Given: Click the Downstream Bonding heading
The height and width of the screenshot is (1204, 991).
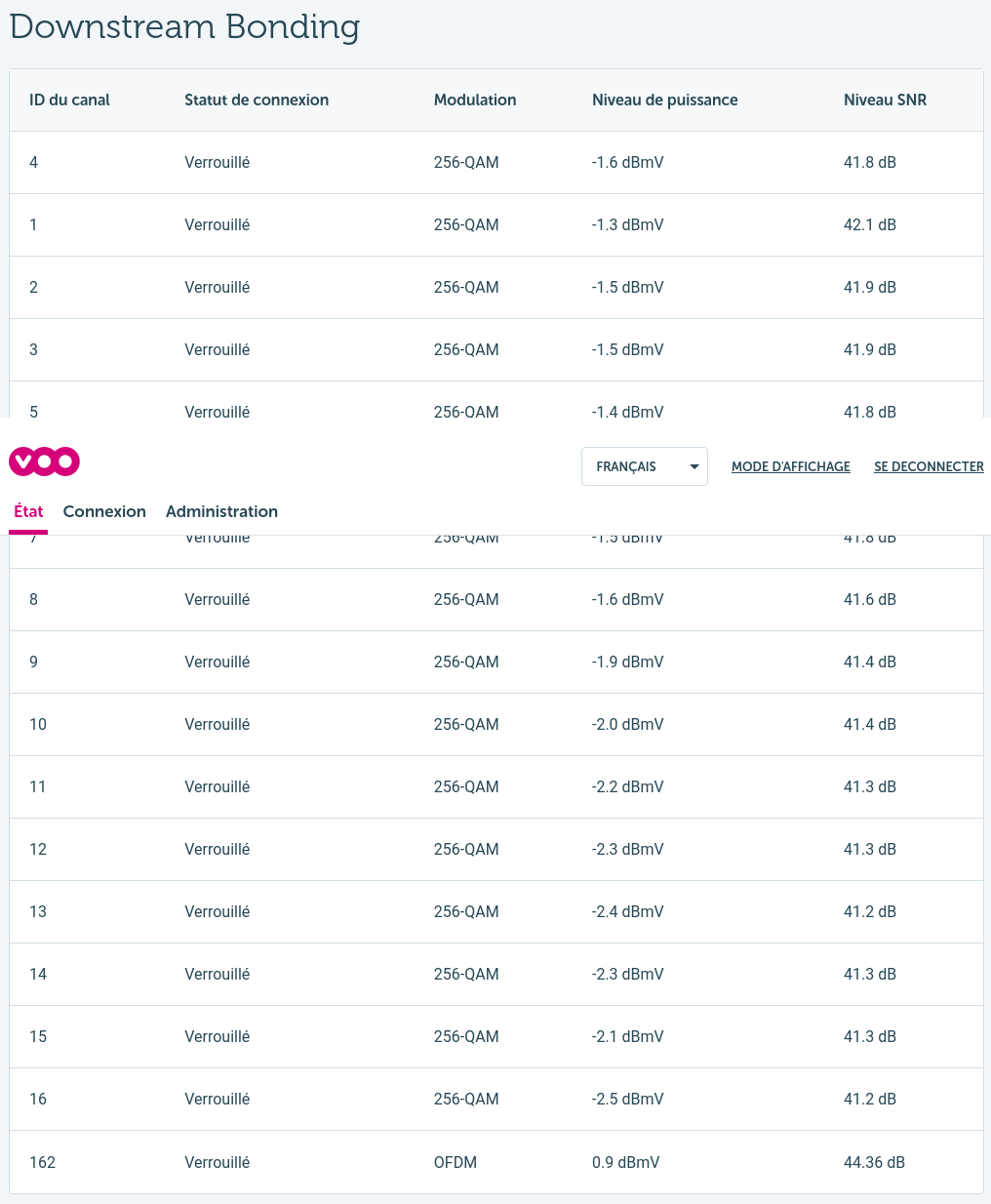Looking at the screenshot, I should tap(184, 26).
